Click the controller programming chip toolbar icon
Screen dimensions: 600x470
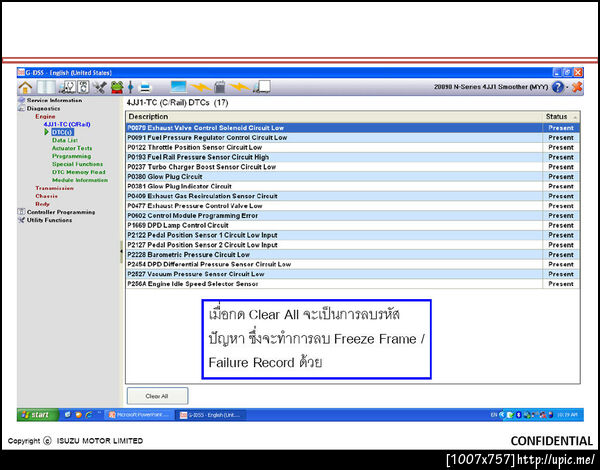click(x=83, y=87)
